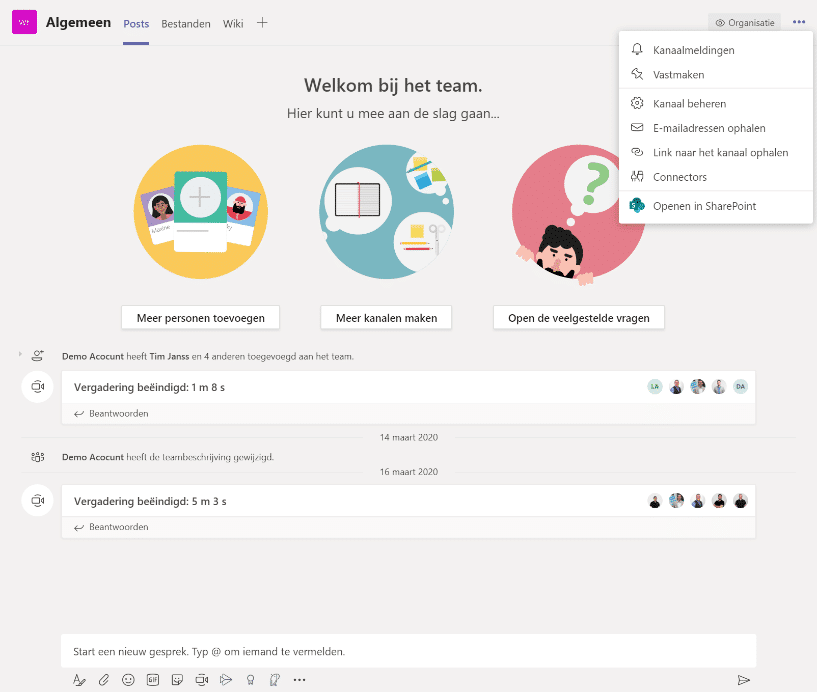Open Connectors from the menu

(716, 177)
